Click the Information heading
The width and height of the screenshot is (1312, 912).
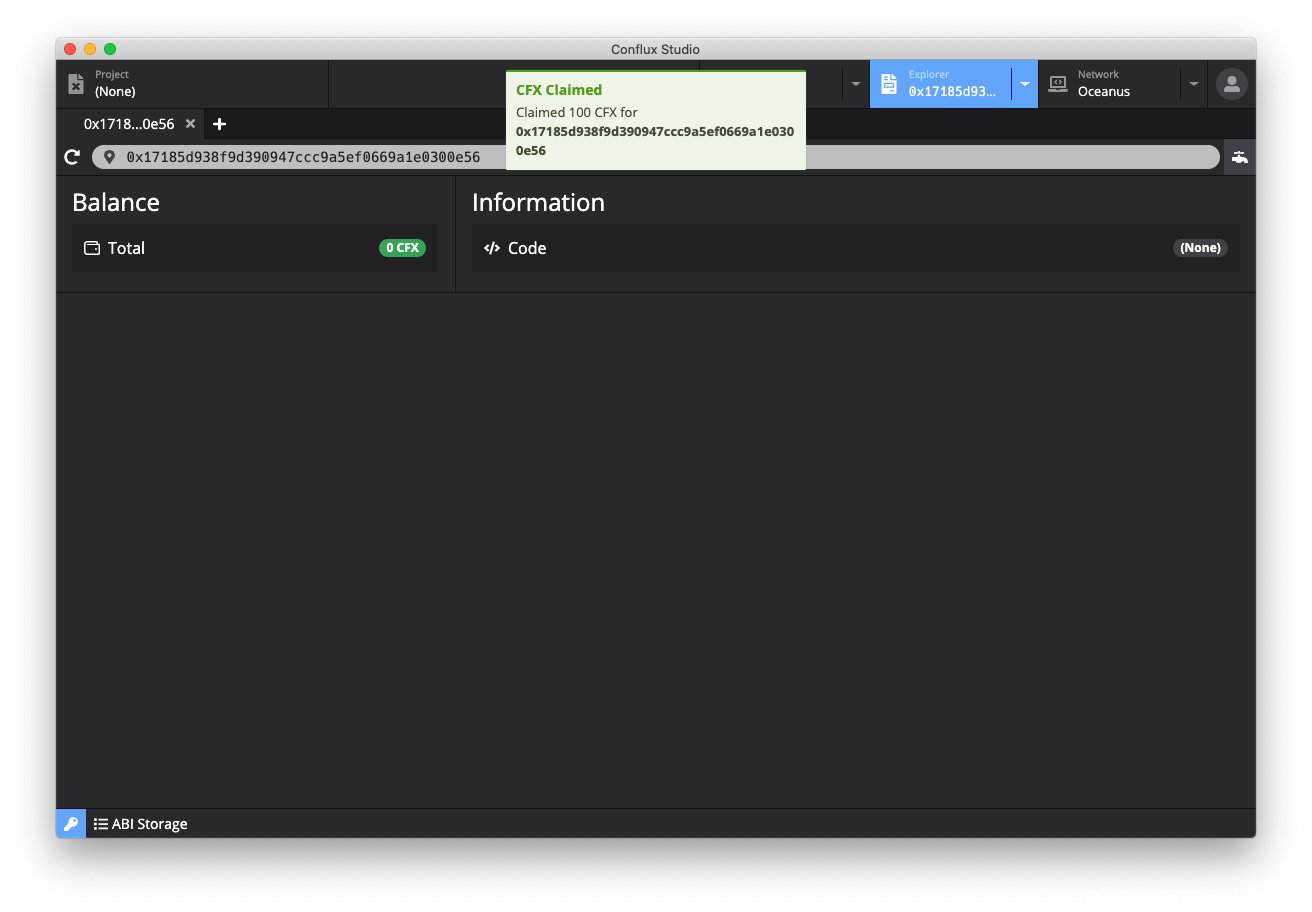(538, 202)
